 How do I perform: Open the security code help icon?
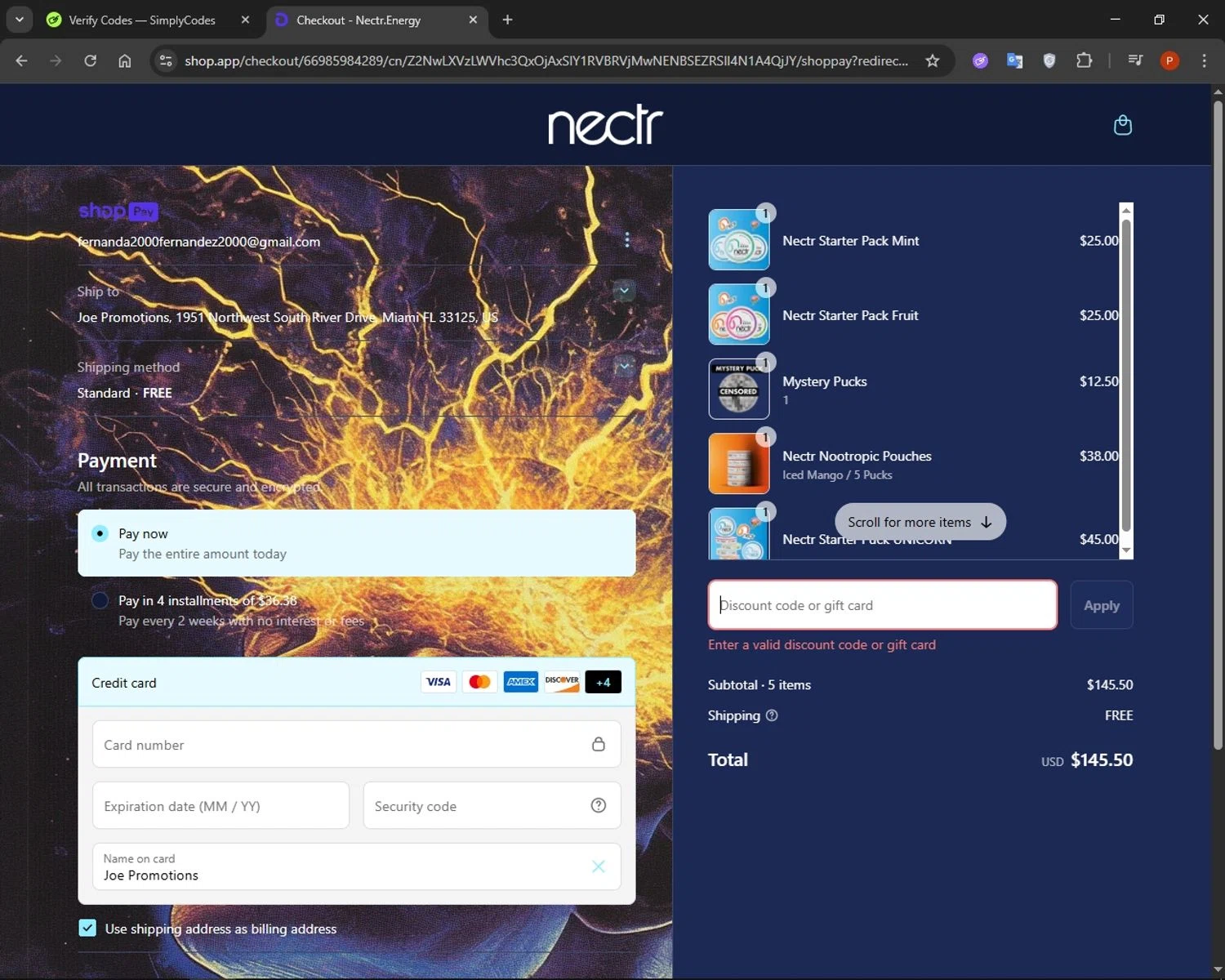[x=598, y=805]
